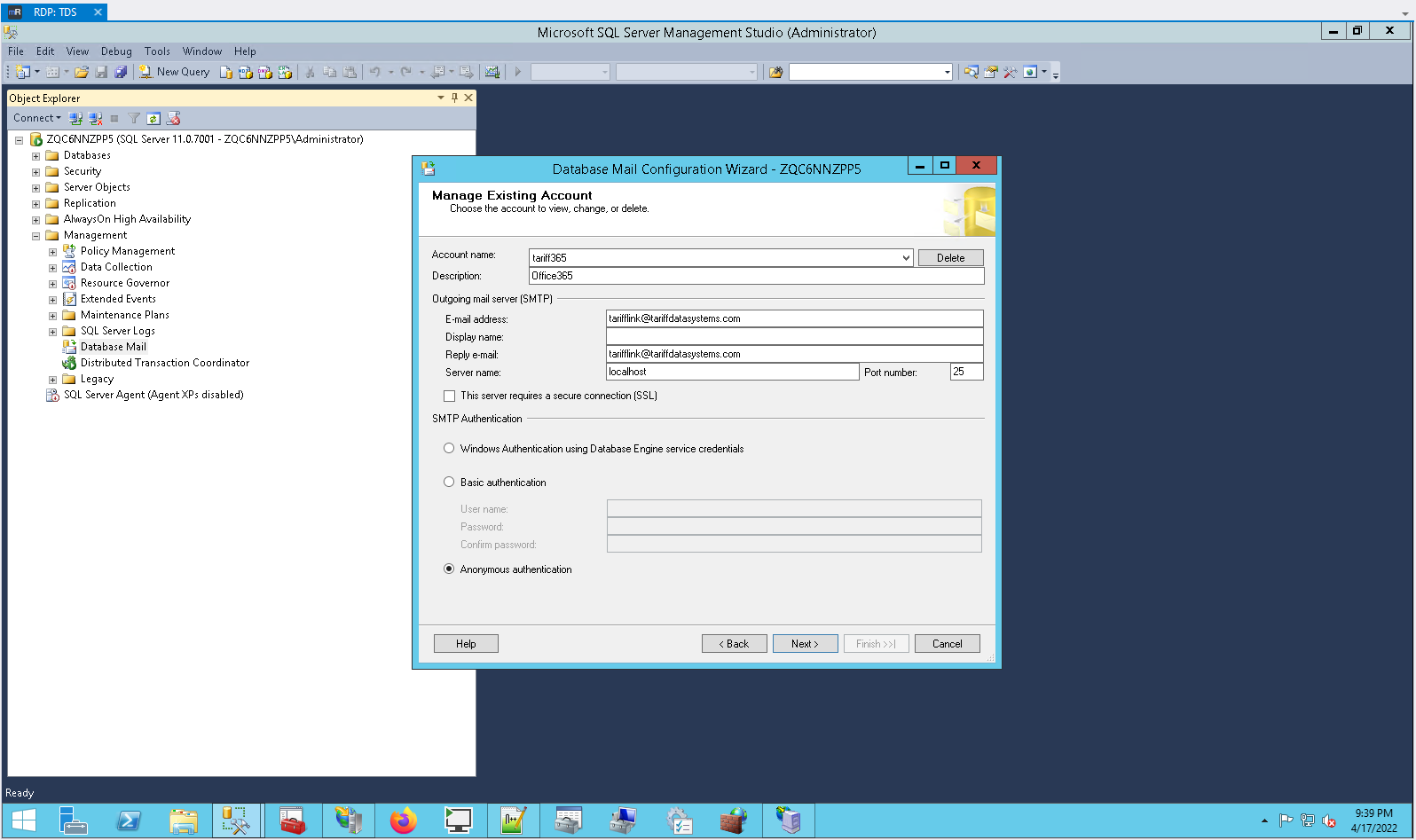Image resolution: width=1416 pixels, height=840 pixels.
Task: Open the Connect dropdown in Object Explorer
Action: pos(37,118)
